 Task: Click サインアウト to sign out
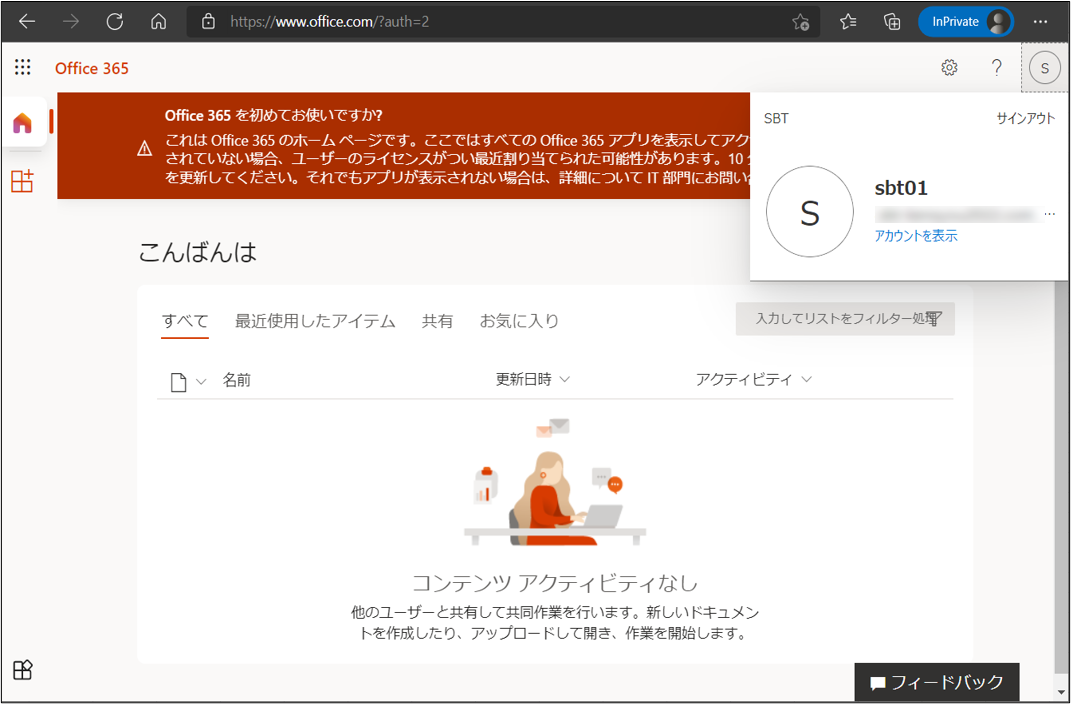pos(1025,118)
